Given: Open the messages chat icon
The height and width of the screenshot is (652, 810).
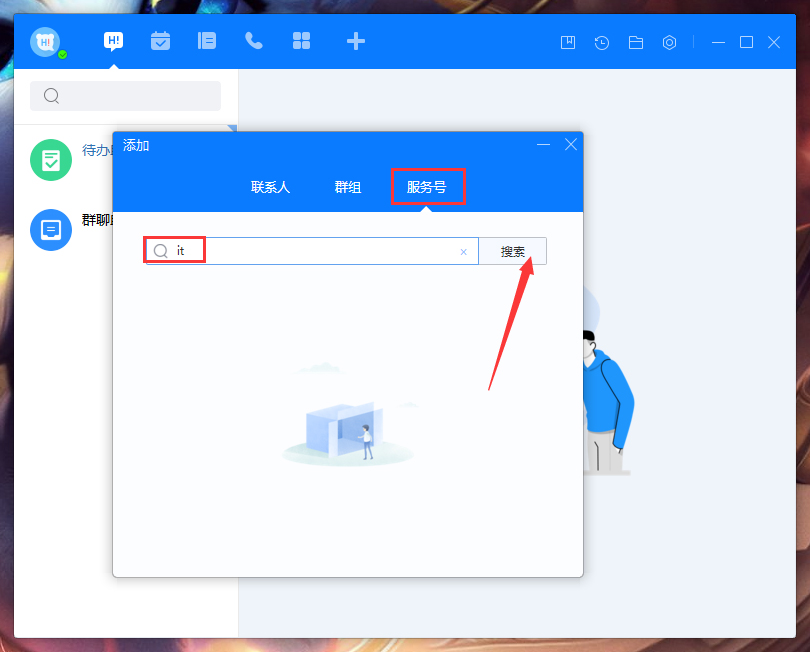Looking at the screenshot, I should pyautogui.click(x=113, y=41).
